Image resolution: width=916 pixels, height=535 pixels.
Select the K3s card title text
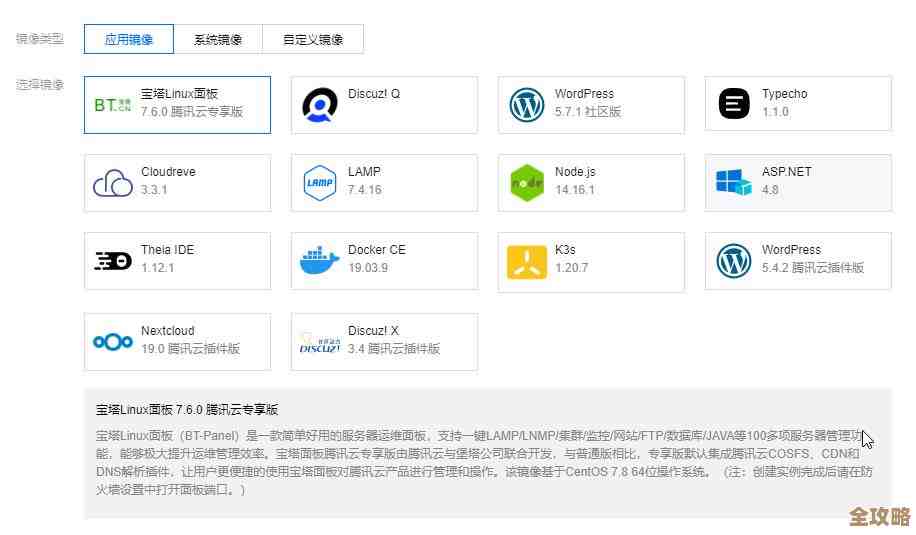coord(565,249)
